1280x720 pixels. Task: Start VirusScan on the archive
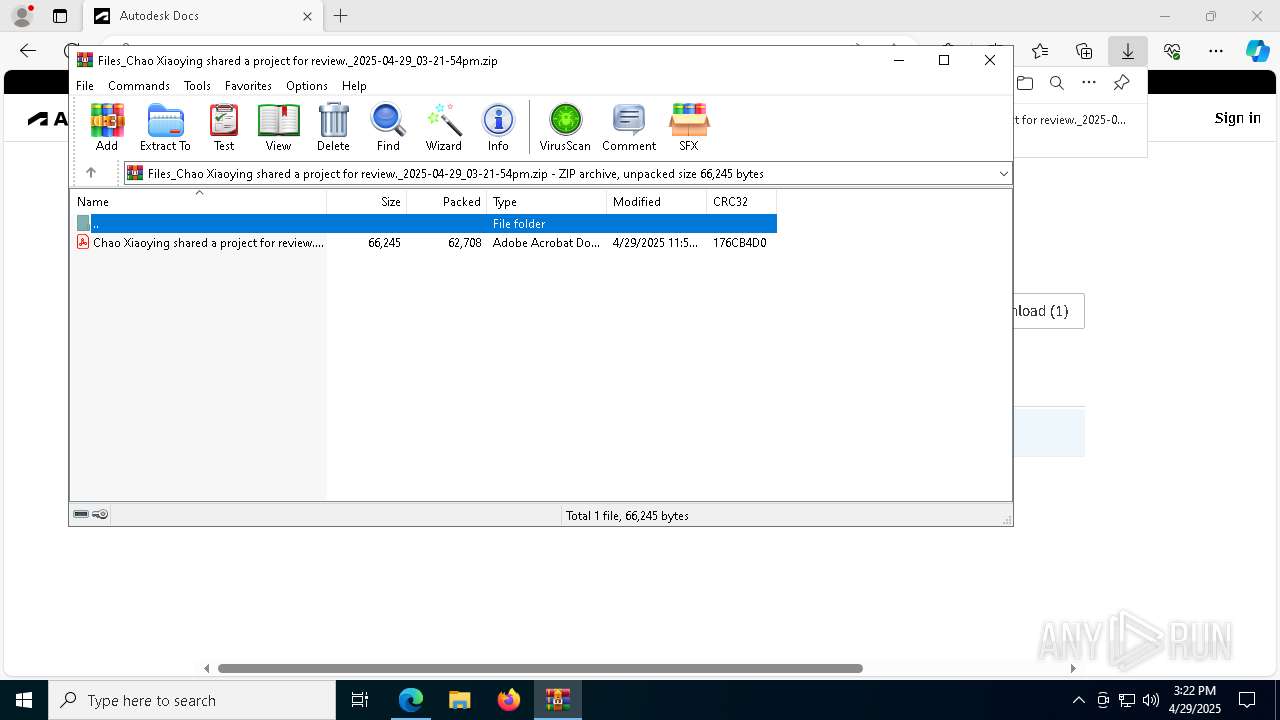565,127
